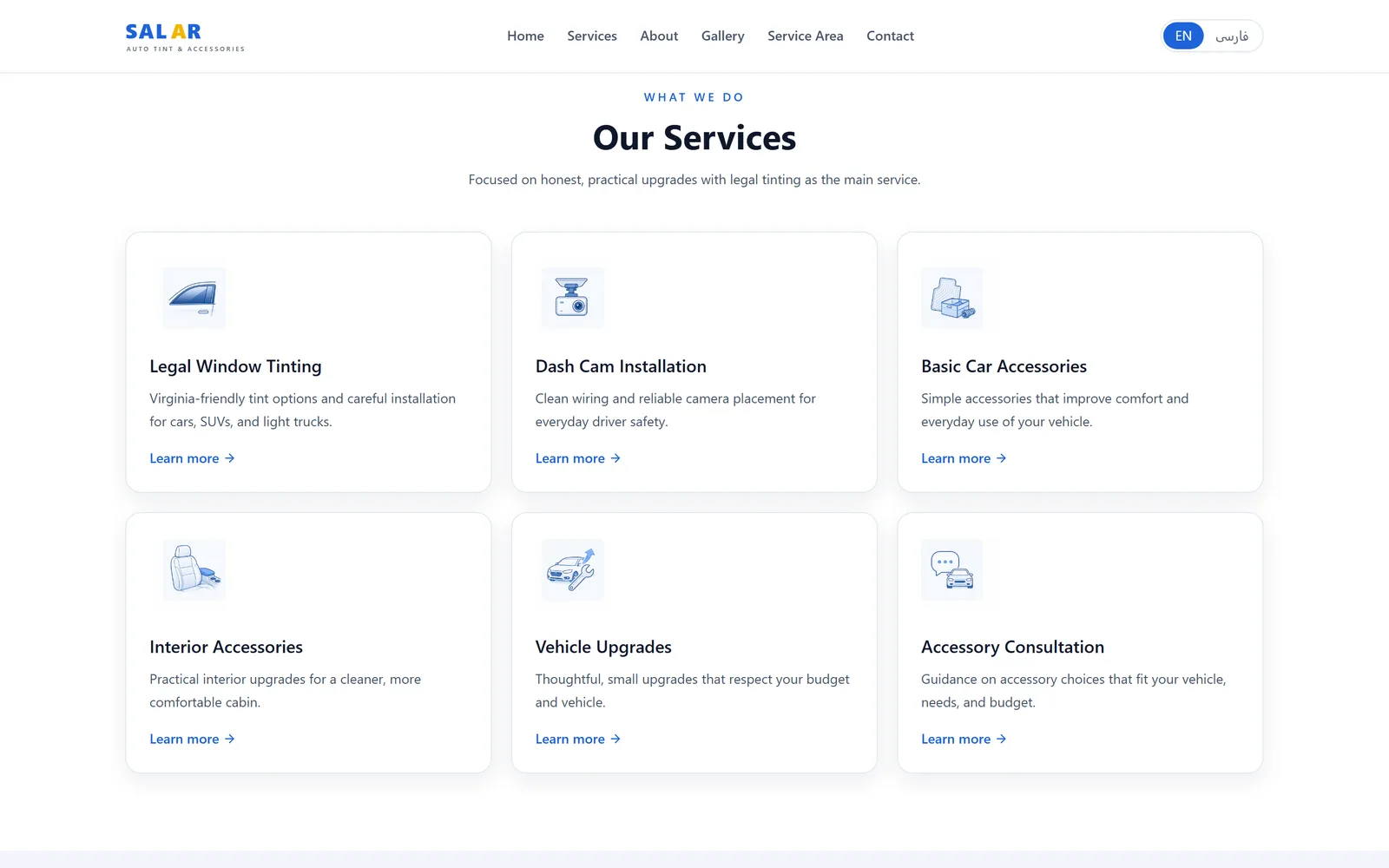Switch language to فارسی
The height and width of the screenshot is (868, 1389).
pyautogui.click(x=1232, y=36)
